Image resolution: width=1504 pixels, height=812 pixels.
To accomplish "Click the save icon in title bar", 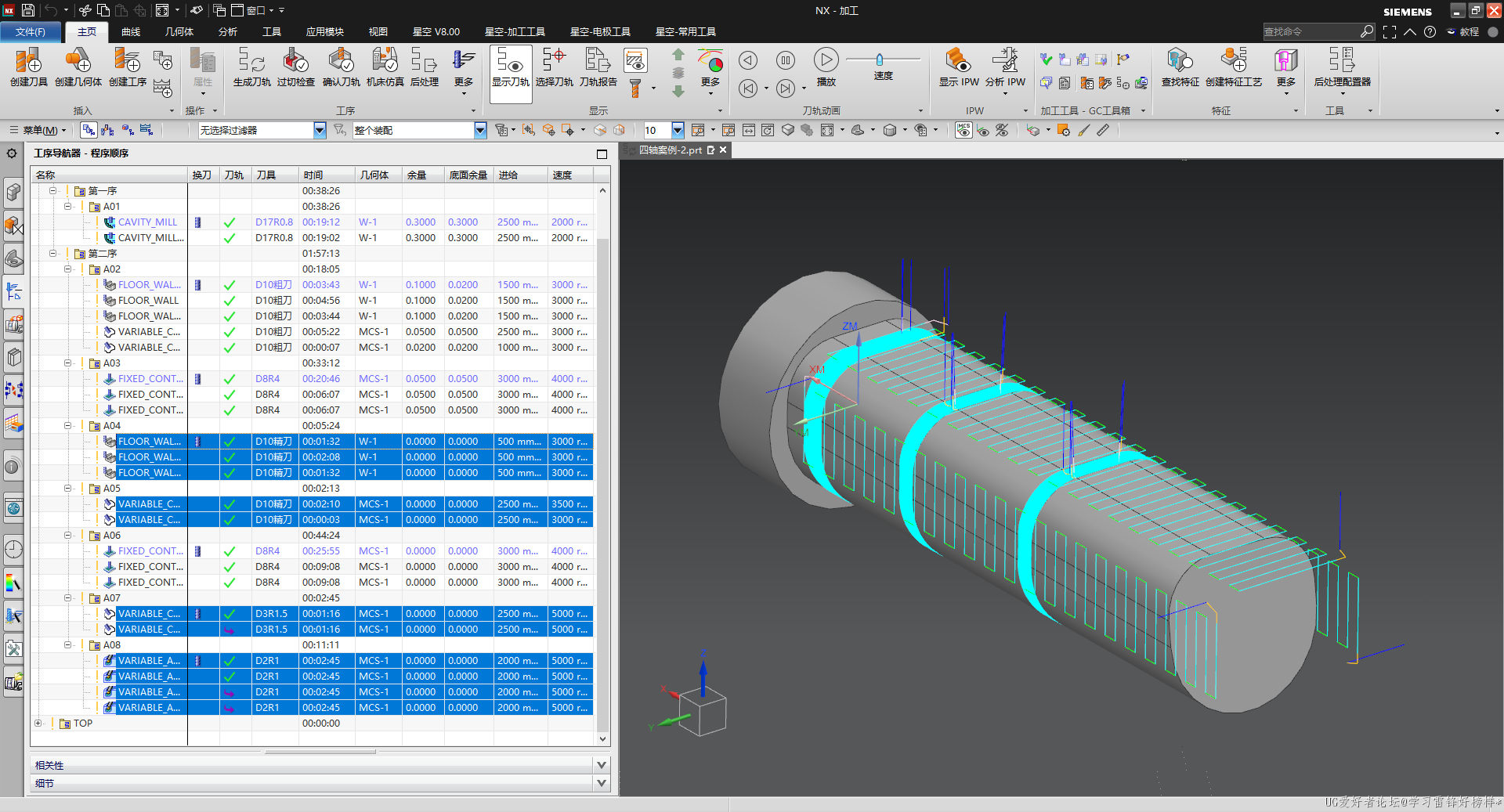I will pyautogui.click(x=28, y=10).
